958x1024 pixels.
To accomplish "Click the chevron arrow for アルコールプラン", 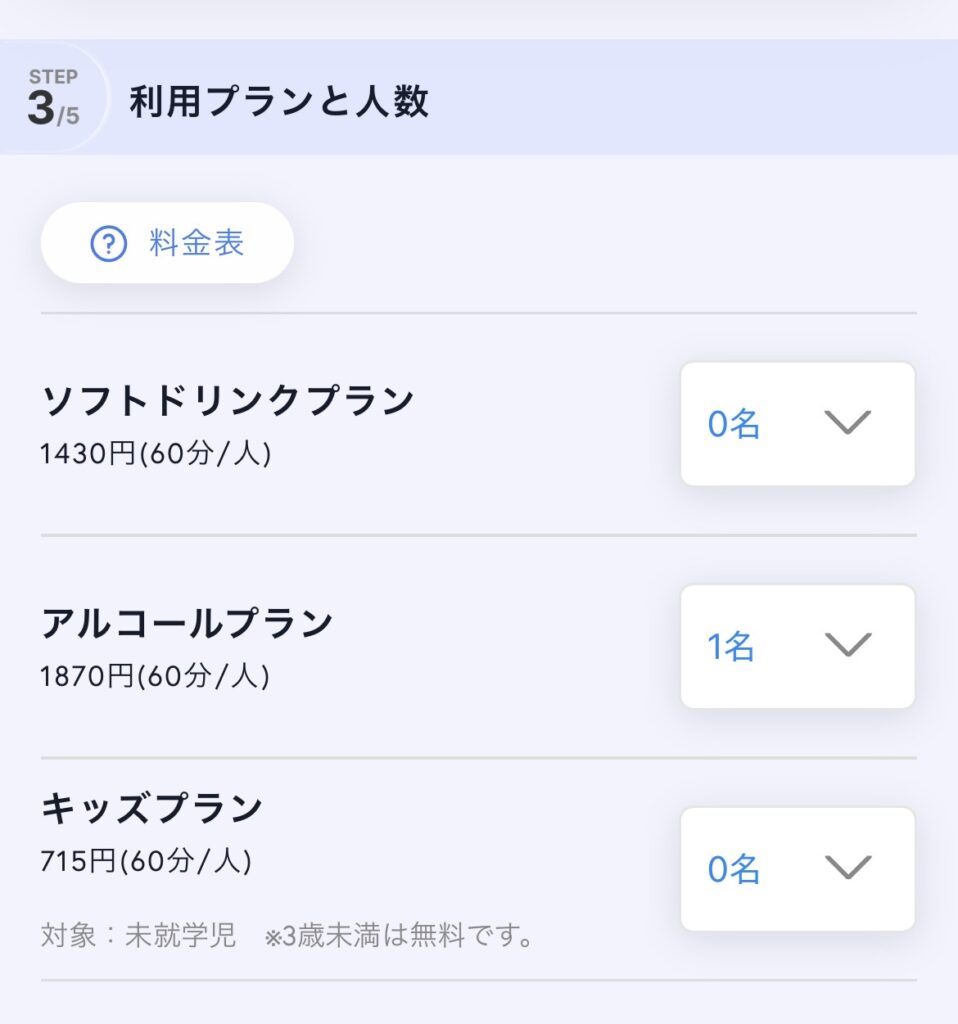I will [847, 646].
